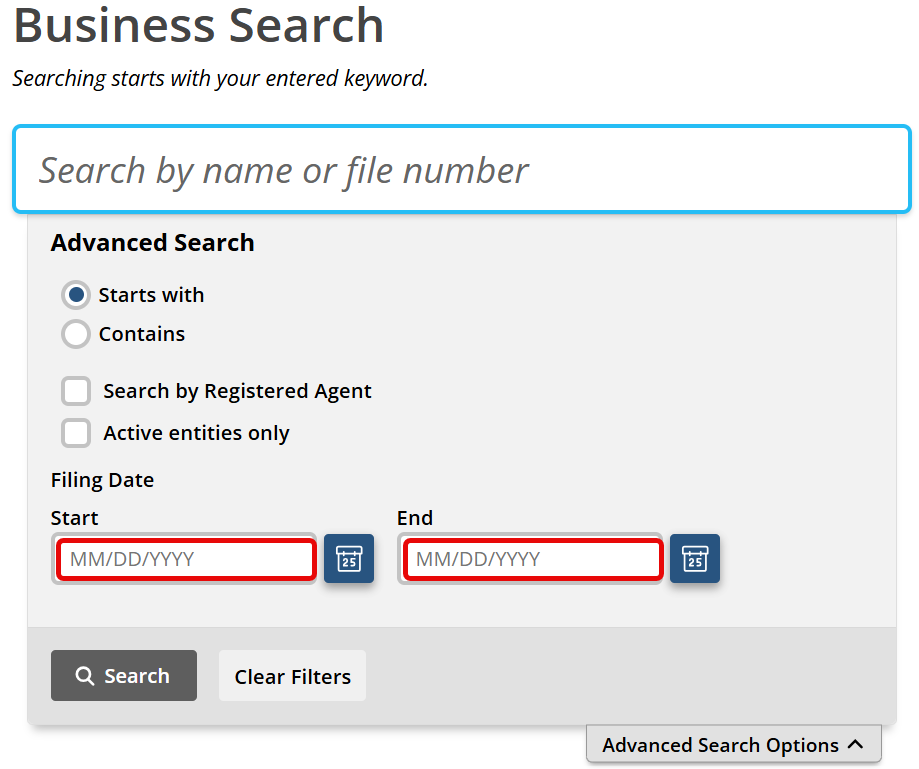Select the Contains radio button
This screenshot has width=919, height=769.
76,334
